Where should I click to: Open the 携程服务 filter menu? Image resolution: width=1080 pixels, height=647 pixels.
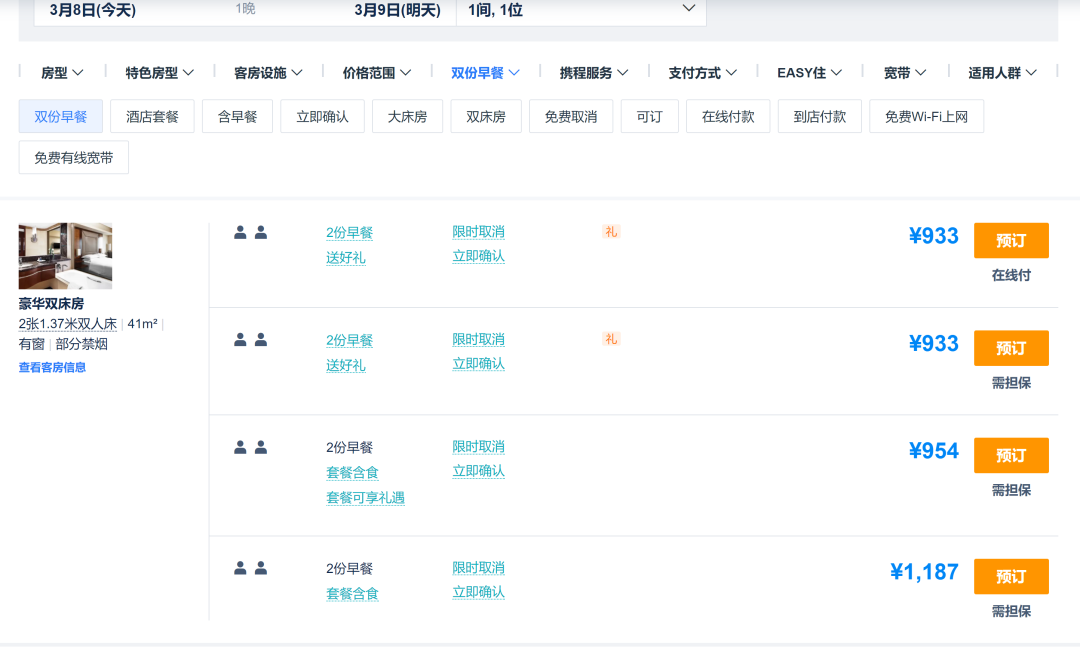click(x=593, y=73)
